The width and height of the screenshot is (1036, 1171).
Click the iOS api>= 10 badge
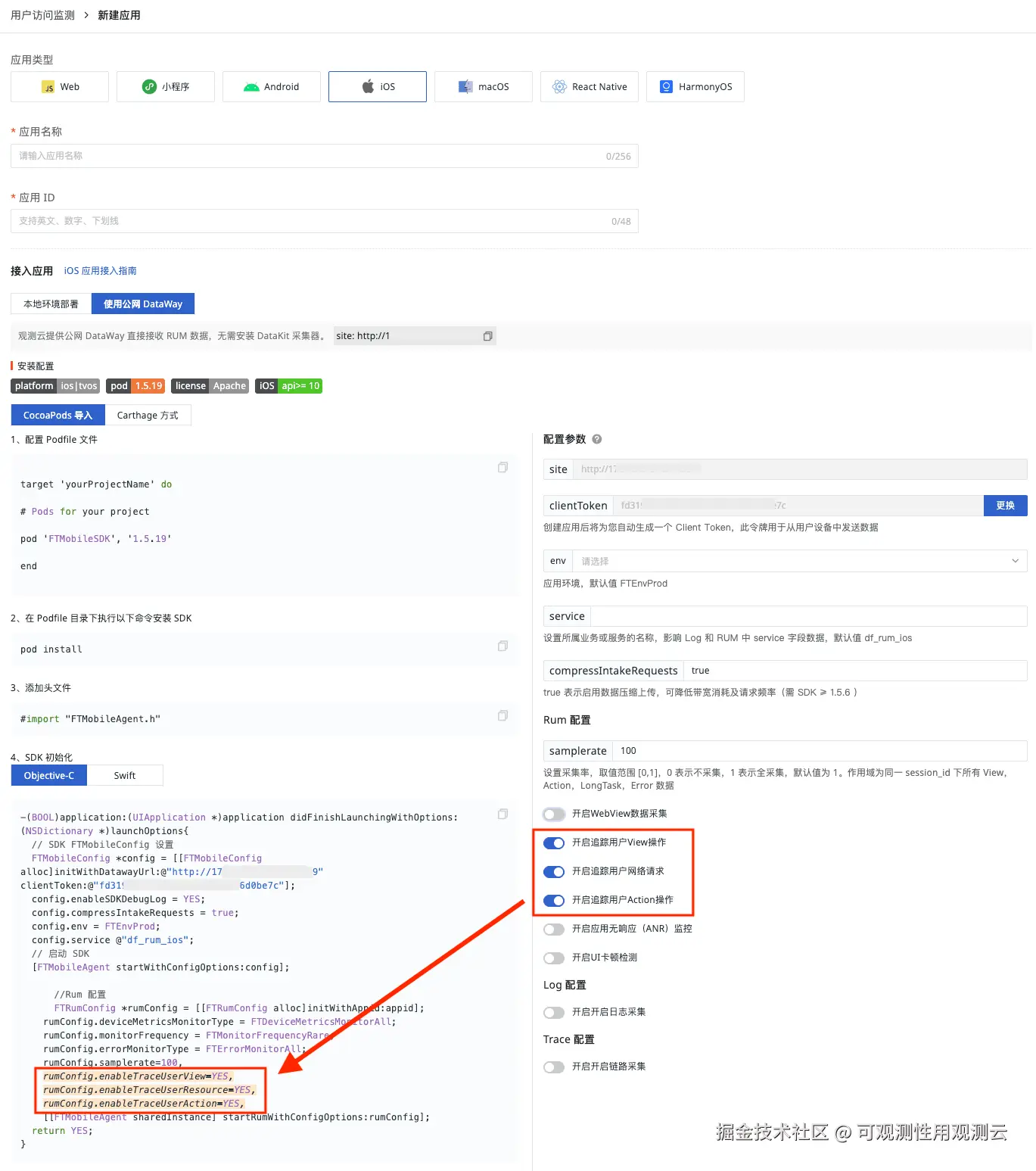[x=289, y=386]
